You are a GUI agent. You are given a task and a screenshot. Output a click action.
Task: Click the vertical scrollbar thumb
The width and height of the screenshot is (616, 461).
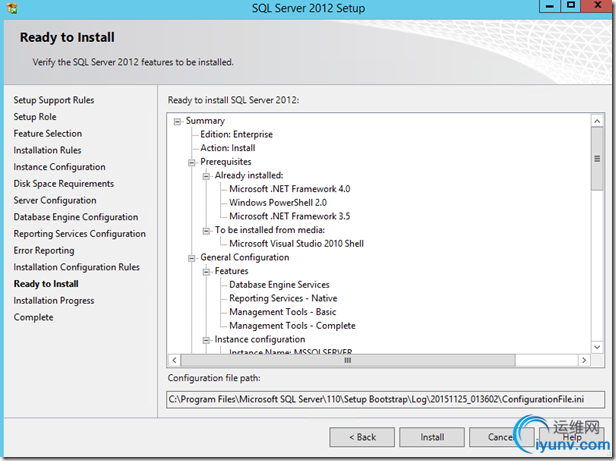click(x=597, y=159)
